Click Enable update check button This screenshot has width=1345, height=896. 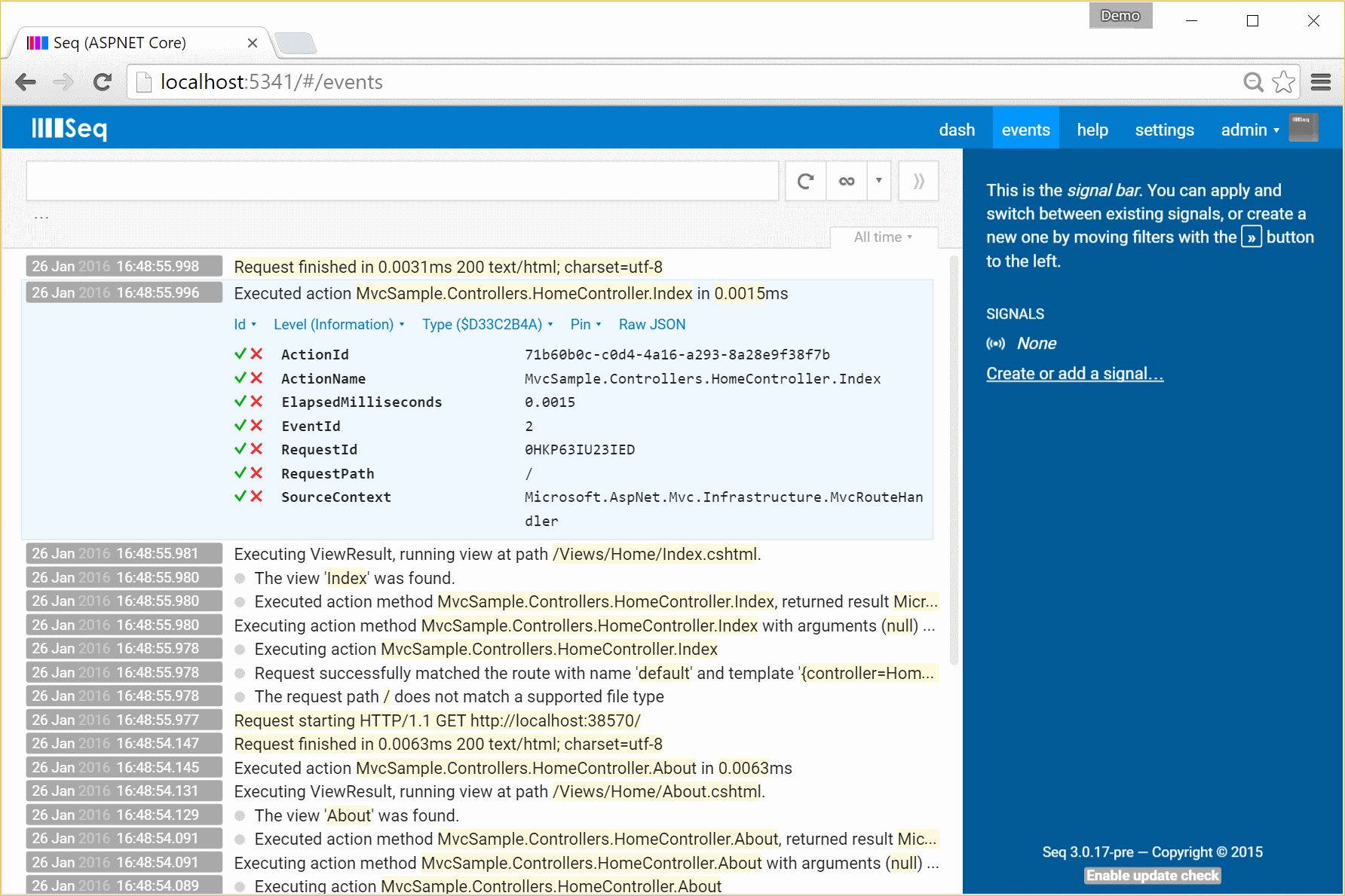point(1152,876)
